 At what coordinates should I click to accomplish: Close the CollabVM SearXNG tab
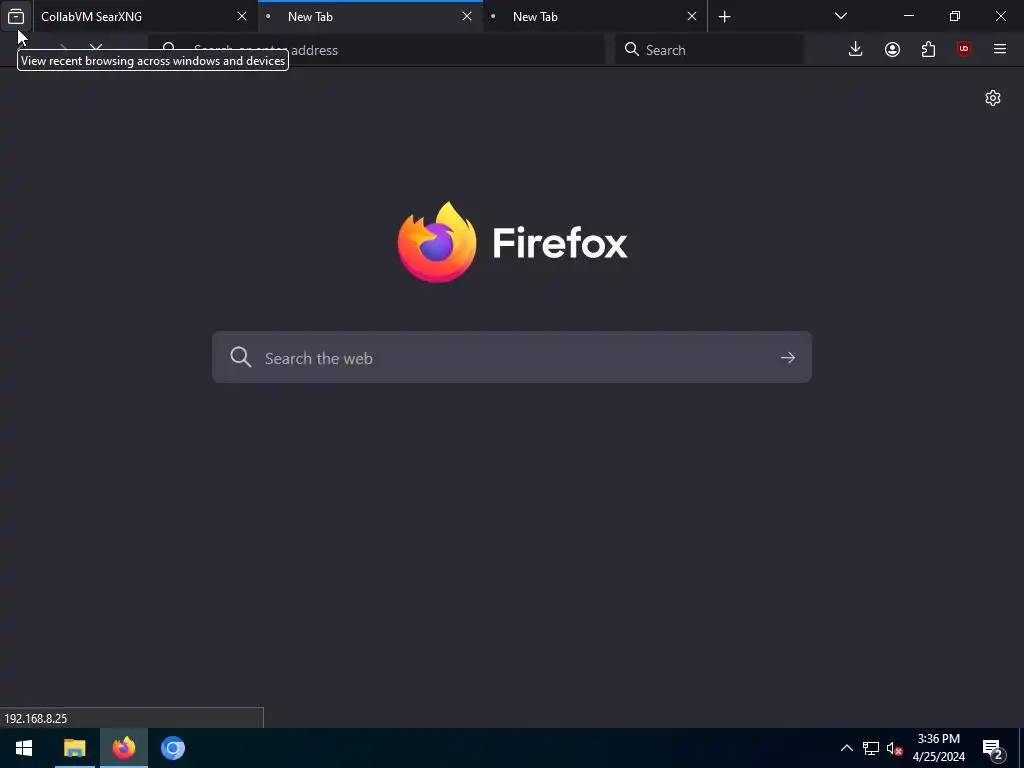coord(242,16)
